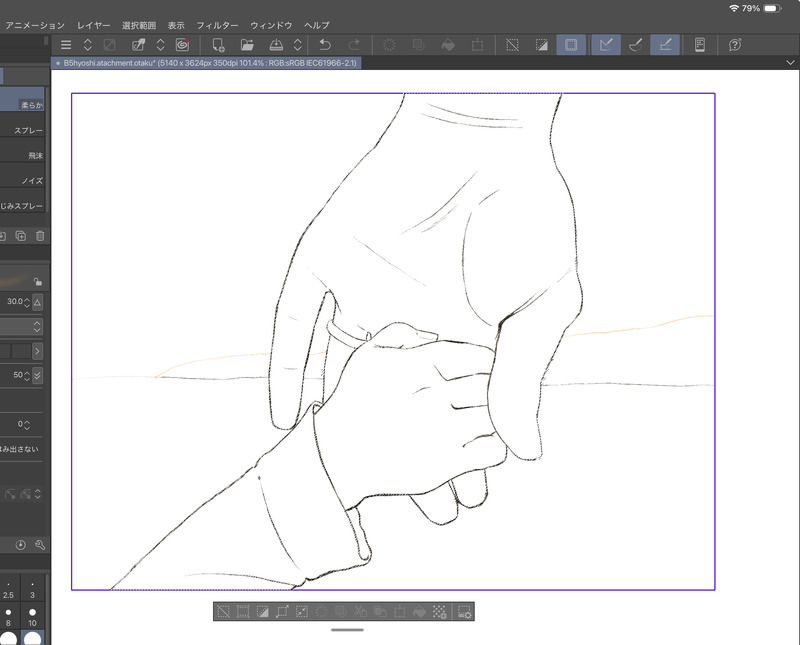The width and height of the screenshot is (800, 645).
Task: Add new tone from selection launcher
Action: pos(439,611)
